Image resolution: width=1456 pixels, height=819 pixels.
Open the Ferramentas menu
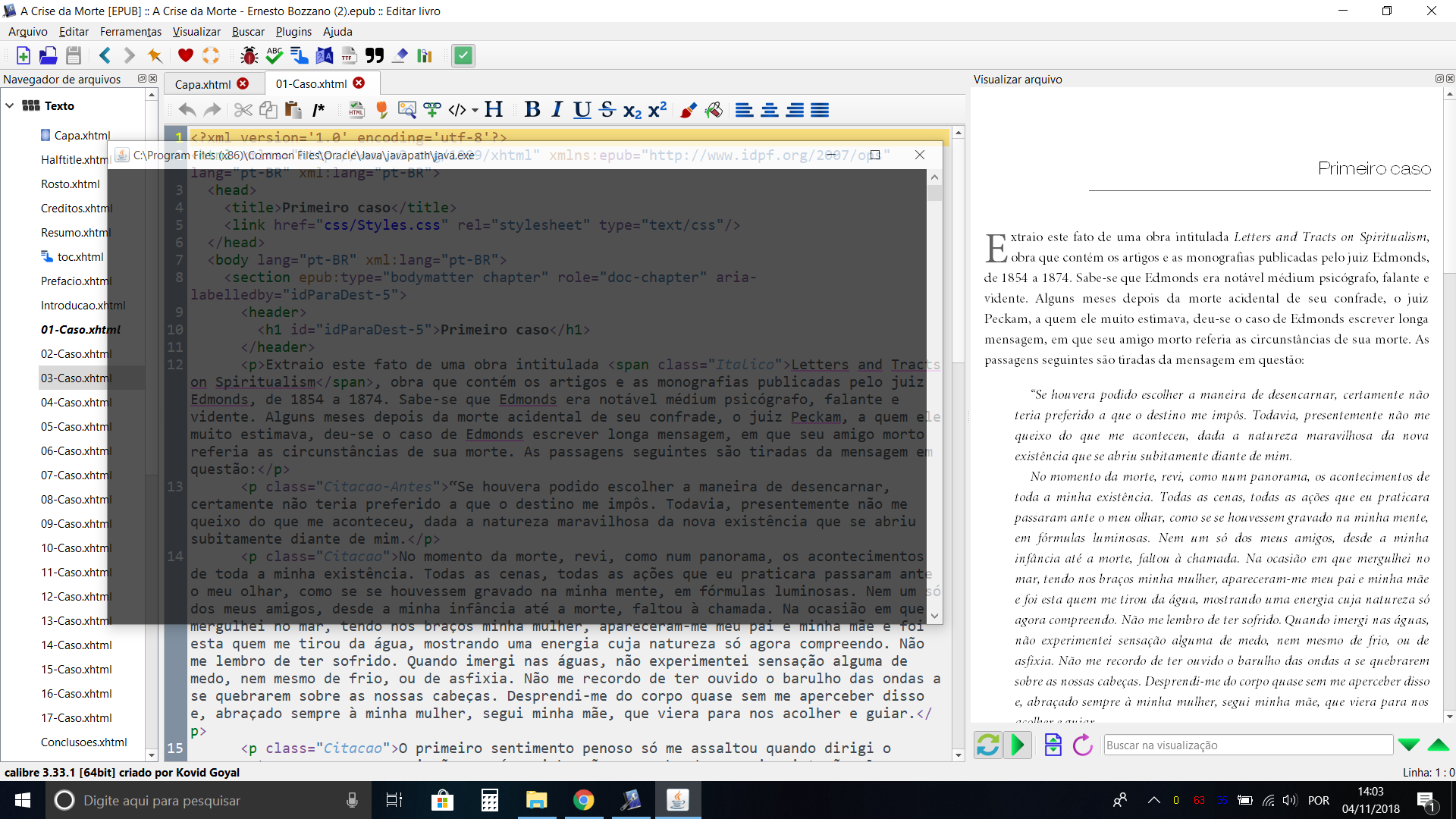coord(130,32)
